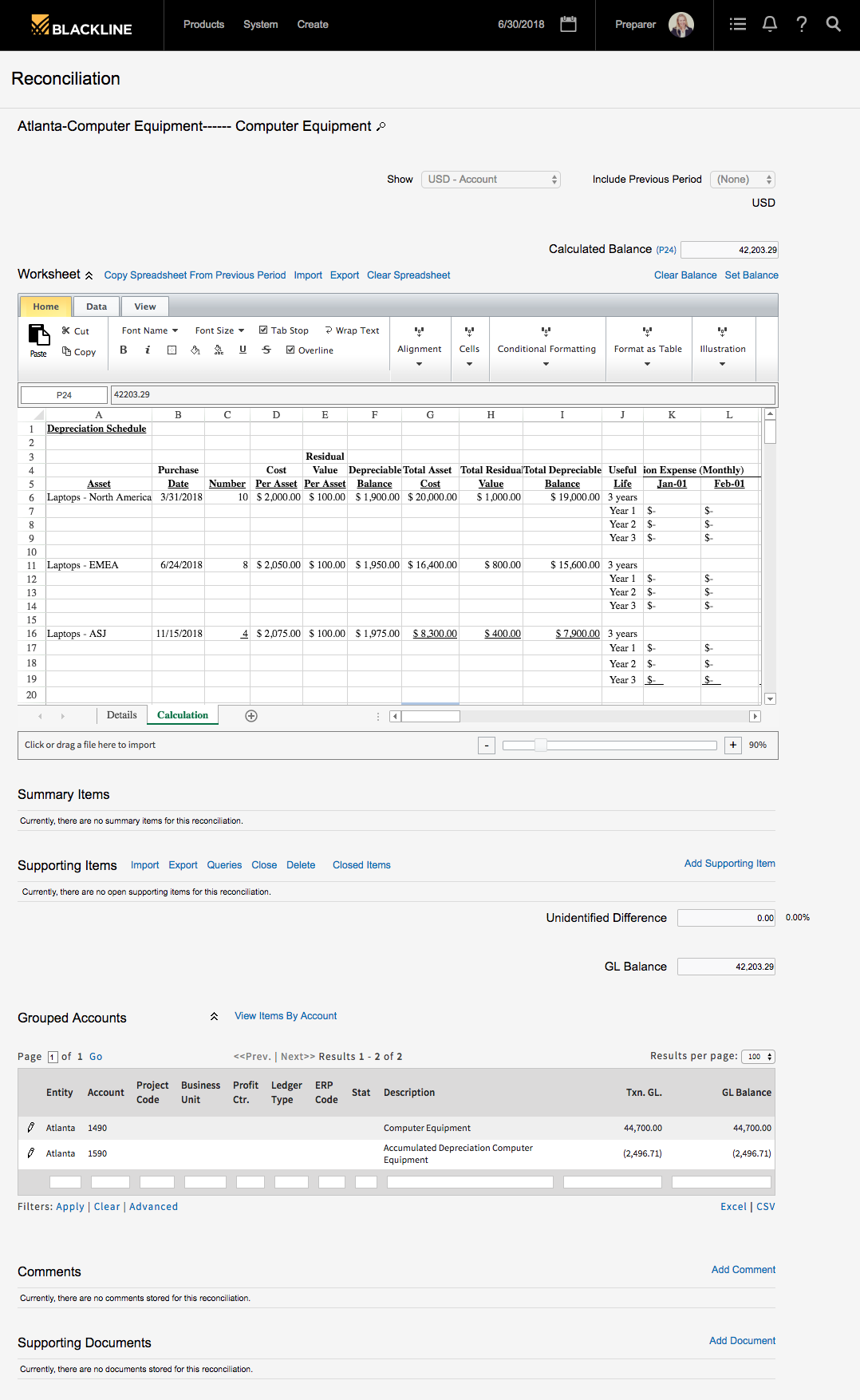The width and height of the screenshot is (860, 1400).
Task: Click the vertical spreadsheet scrollbar thumb
Action: (770, 432)
